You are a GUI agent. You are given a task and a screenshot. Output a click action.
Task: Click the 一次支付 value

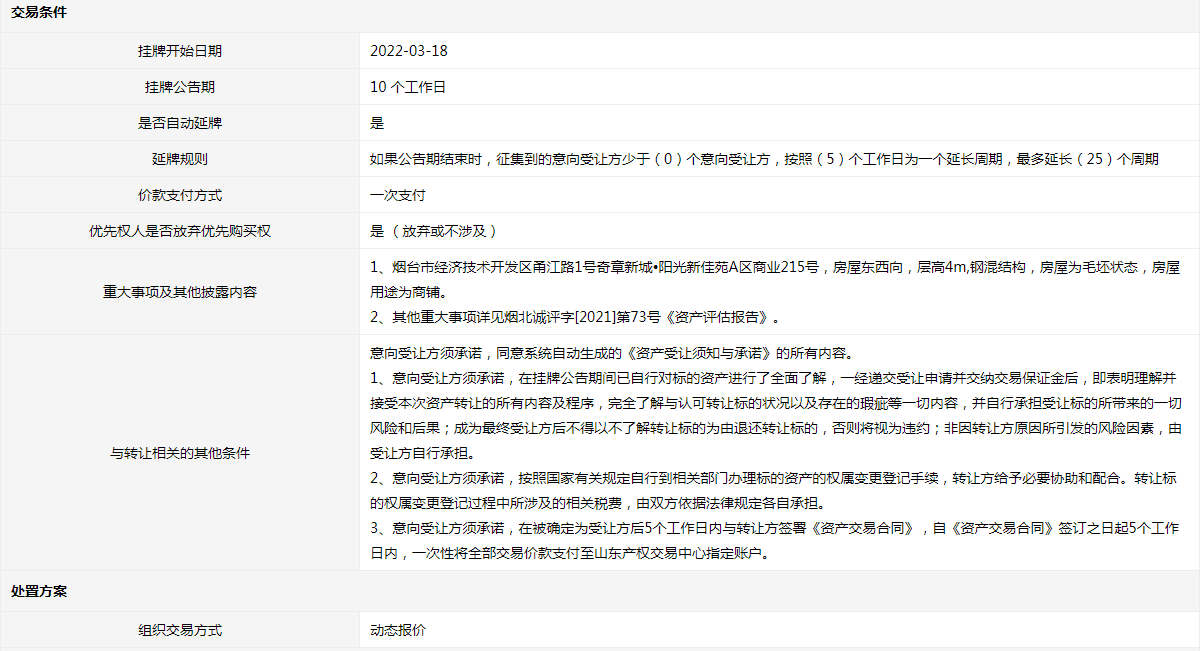coord(398,195)
